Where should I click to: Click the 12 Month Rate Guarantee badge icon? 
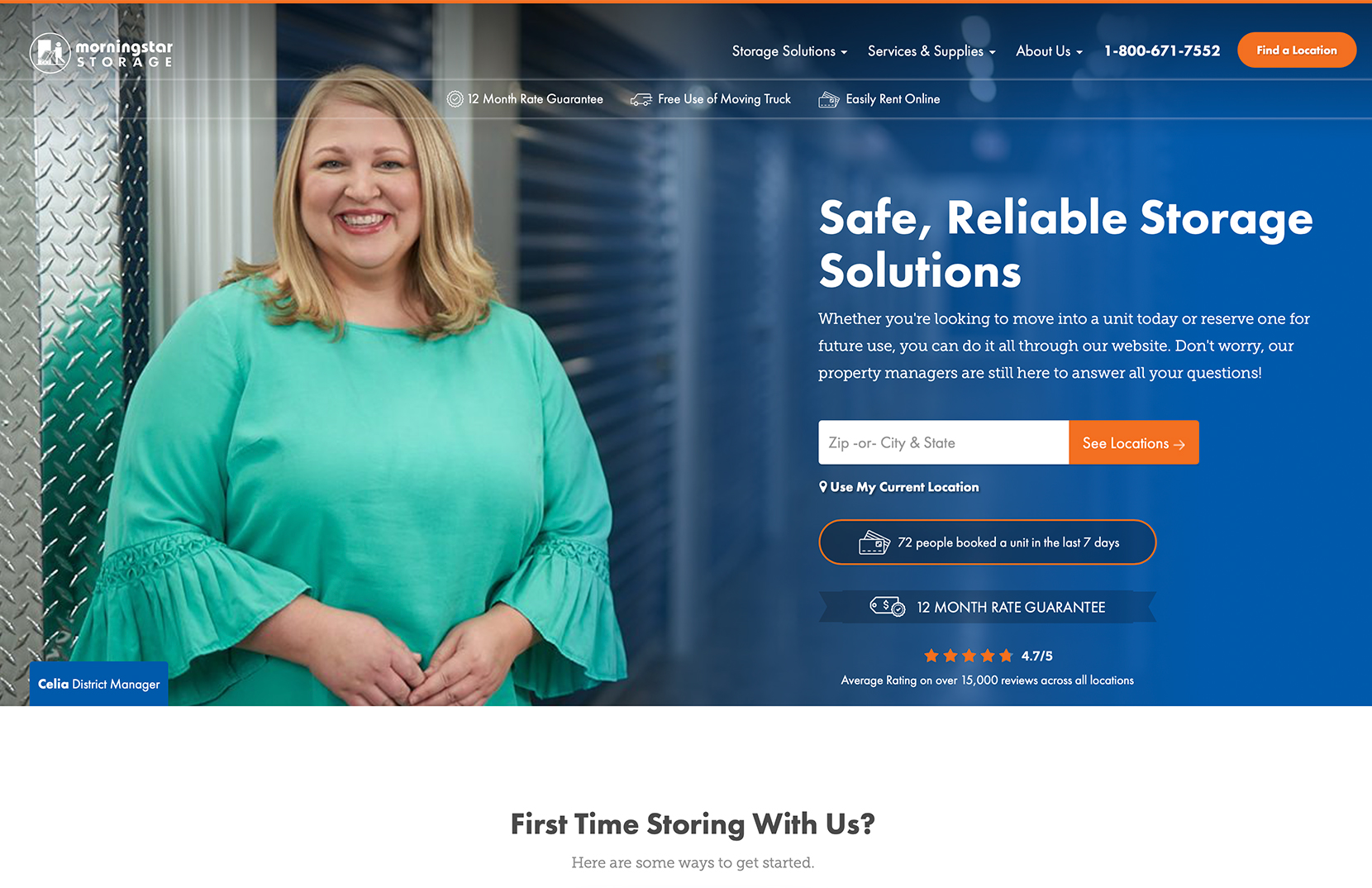pyautogui.click(x=455, y=99)
